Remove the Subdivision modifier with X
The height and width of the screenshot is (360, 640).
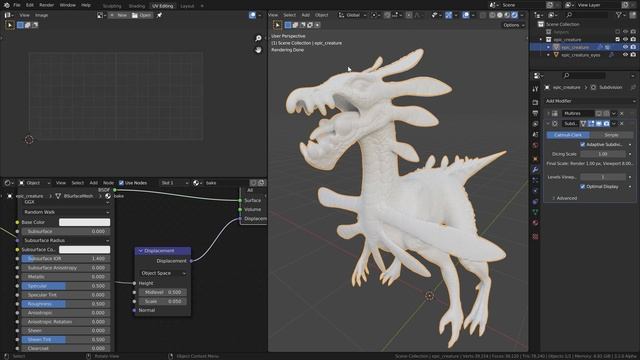(622, 124)
